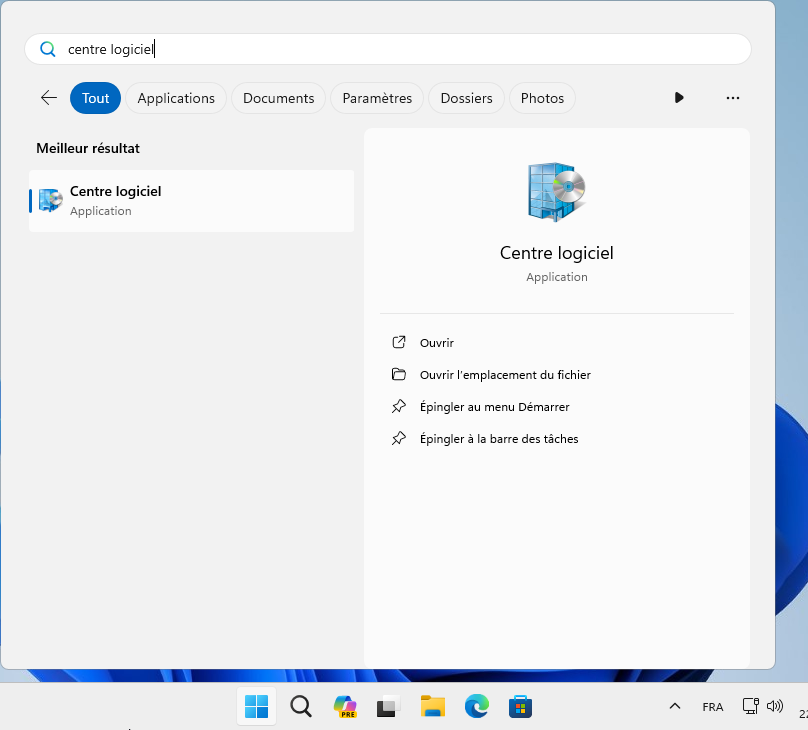Click the pin icon beside Épingler au menu Démarrer
Viewport: 808px width, 730px height.
(399, 406)
